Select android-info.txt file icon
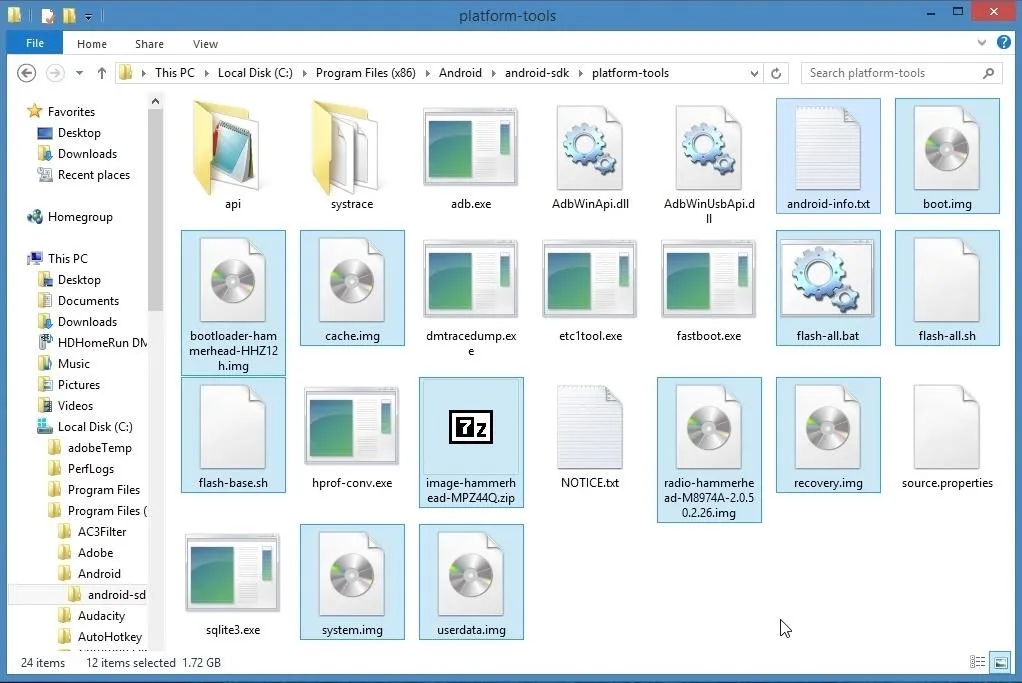The image size is (1022, 683). pos(828,149)
